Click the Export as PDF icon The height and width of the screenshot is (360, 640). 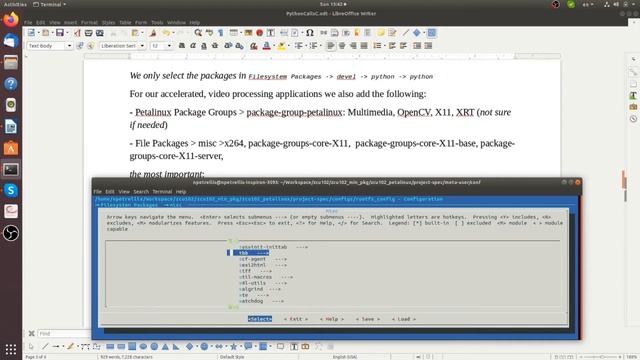(77, 33)
